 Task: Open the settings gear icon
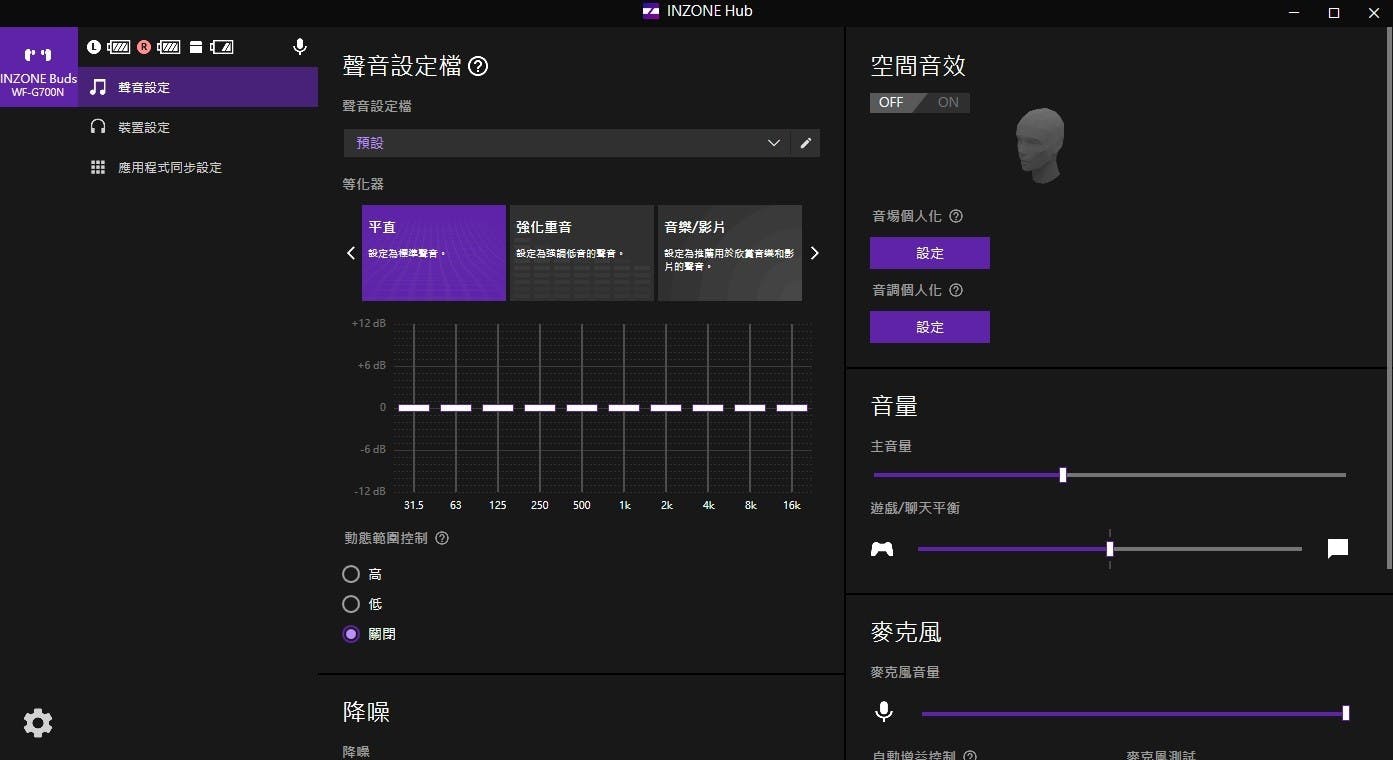click(38, 723)
